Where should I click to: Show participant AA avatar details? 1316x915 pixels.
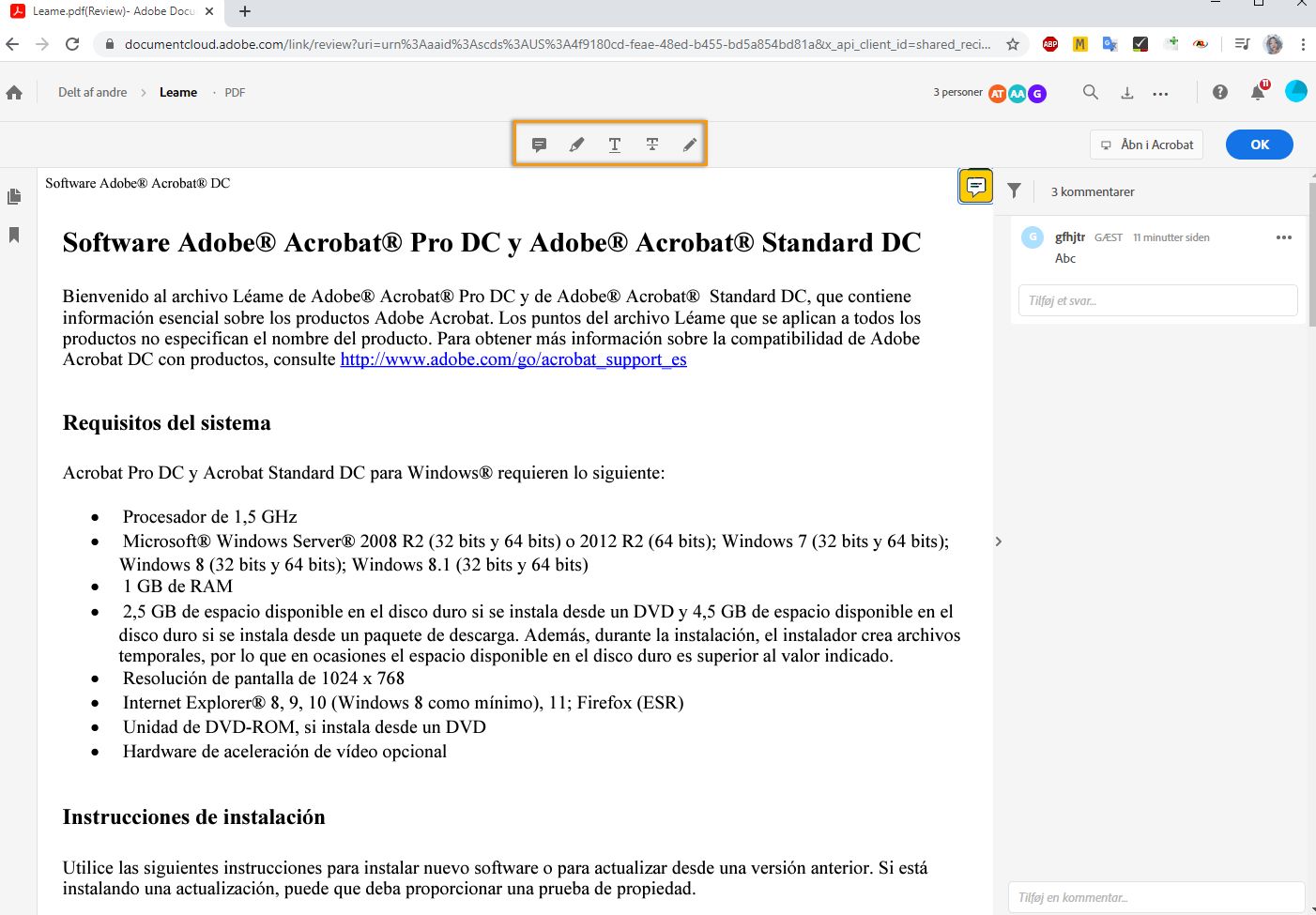(1018, 94)
